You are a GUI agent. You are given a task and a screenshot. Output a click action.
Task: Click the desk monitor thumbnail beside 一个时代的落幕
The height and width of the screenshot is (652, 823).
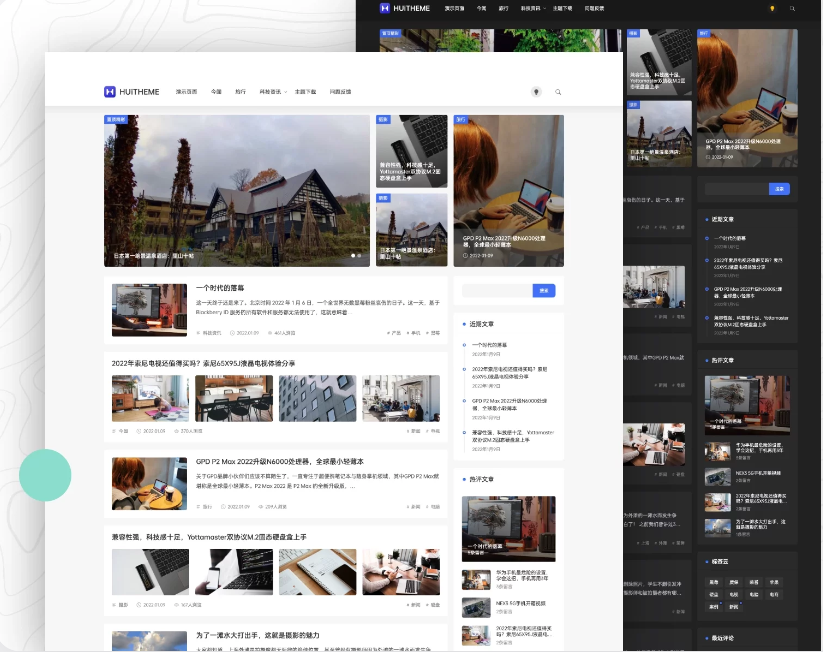pos(150,310)
